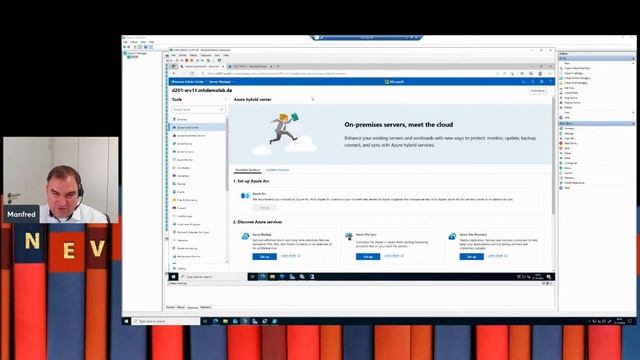Viewport: 640px width, 360px height.
Task: Open Azure Backup in Tools sidebar
Action: [x=184, y=144]
